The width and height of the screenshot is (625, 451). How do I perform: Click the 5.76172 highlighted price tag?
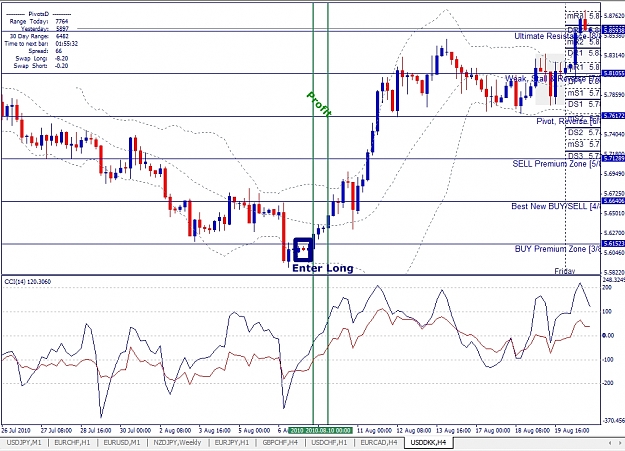(x=613, y=116)
